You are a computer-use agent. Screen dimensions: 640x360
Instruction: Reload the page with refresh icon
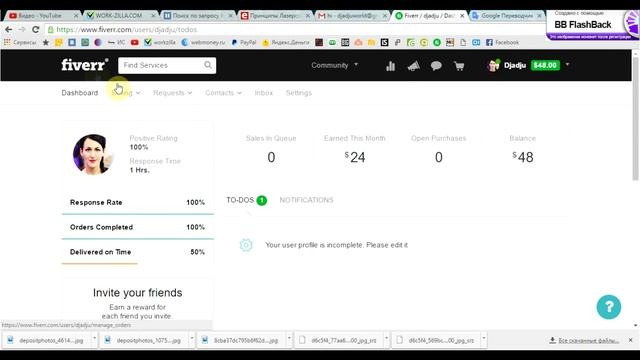point(36,29)
